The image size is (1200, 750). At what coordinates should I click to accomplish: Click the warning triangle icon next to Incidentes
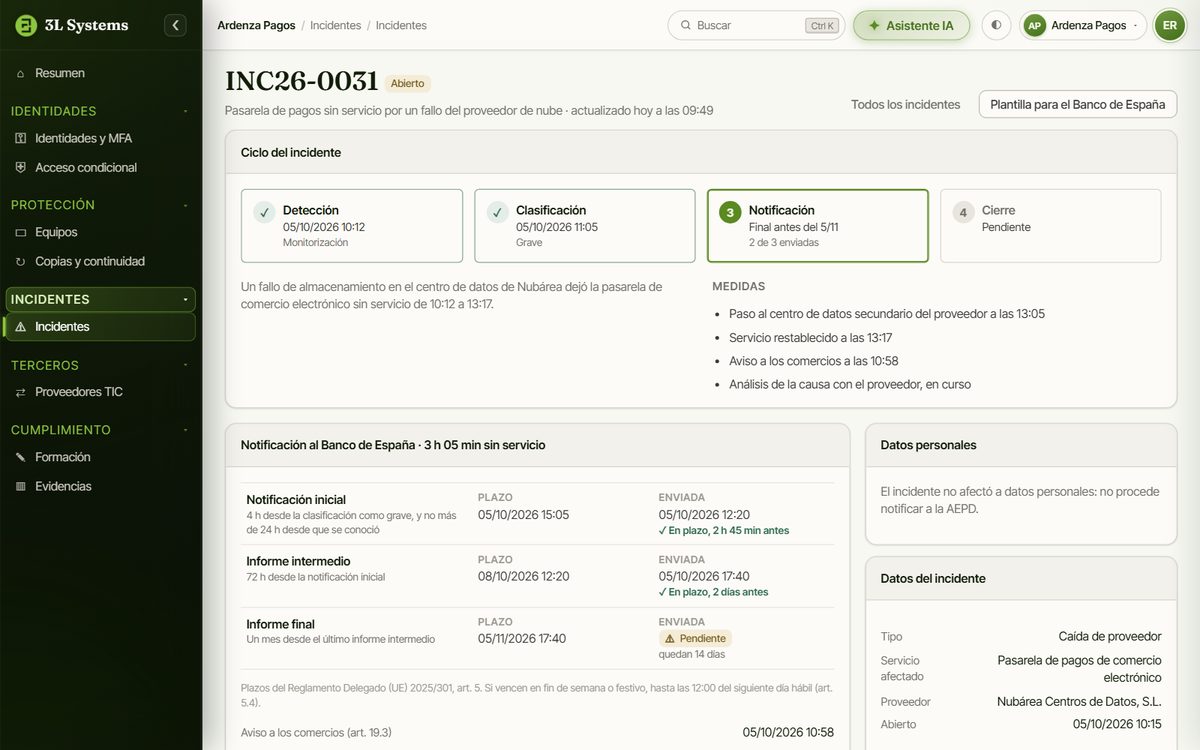tap(21, 327)
